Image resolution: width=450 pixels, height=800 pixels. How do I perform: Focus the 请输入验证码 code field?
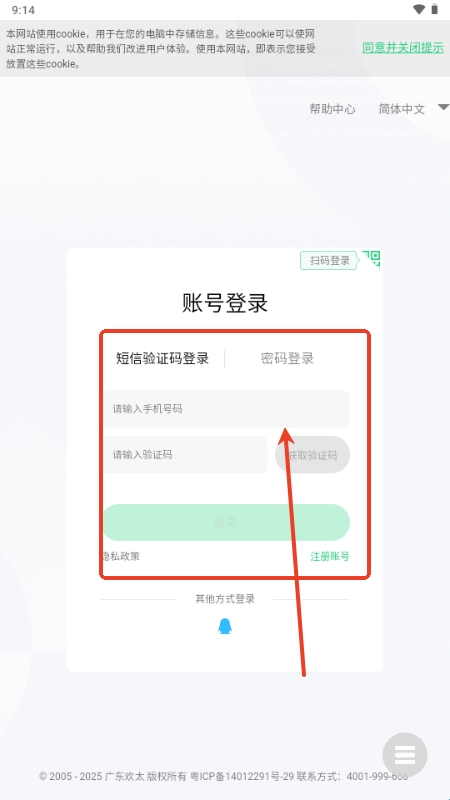pyautogui.click(x=185, y=455)
